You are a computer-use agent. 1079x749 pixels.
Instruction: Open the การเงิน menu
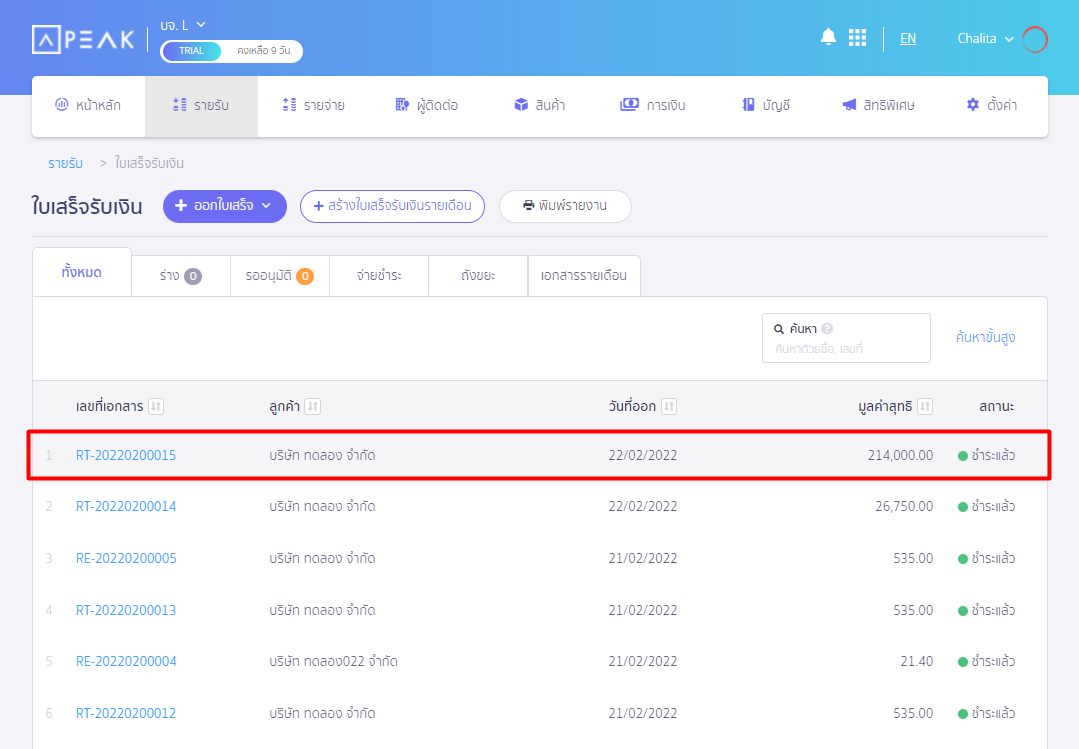point(652,105)
